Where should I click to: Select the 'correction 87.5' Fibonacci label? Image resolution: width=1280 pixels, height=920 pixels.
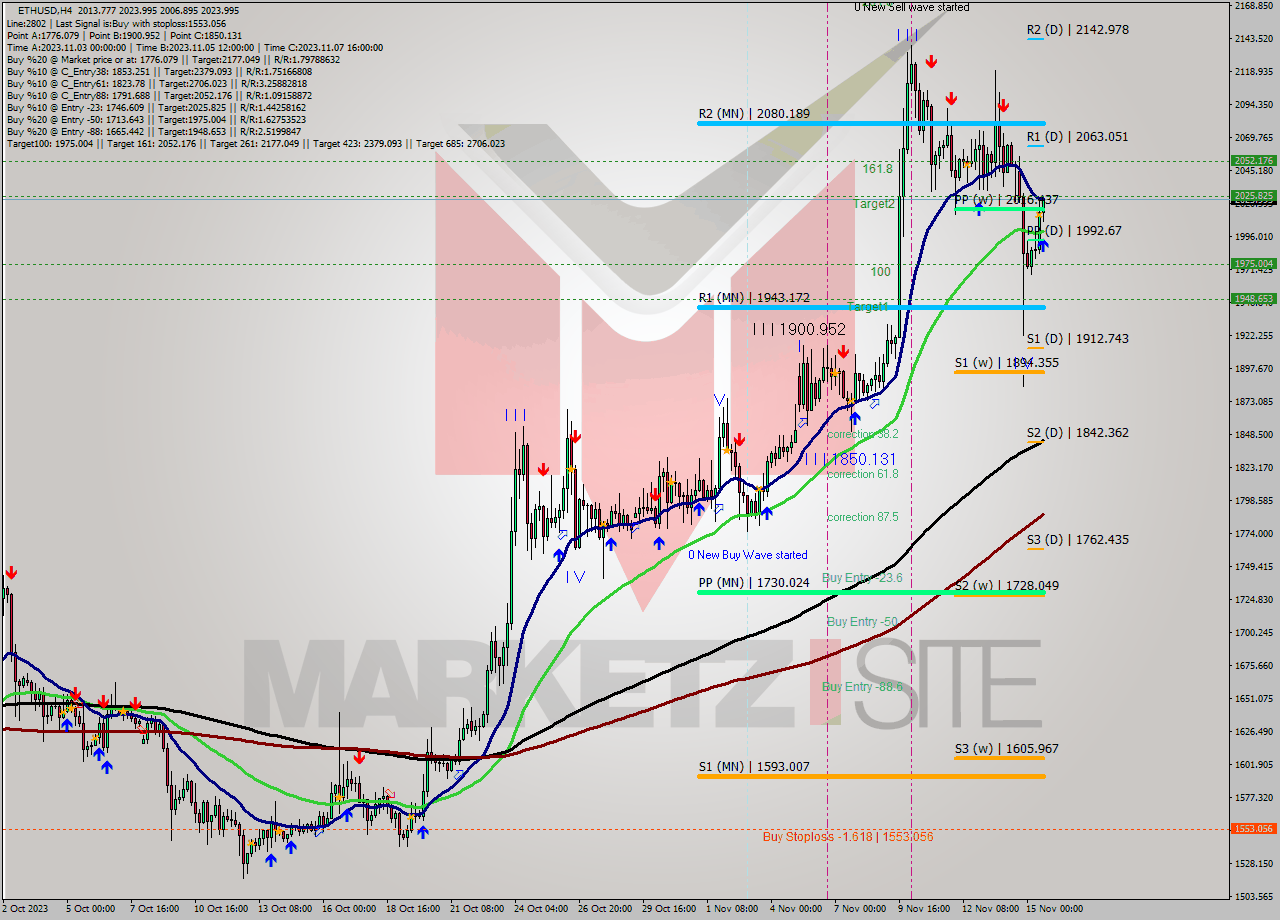(863, 517)
